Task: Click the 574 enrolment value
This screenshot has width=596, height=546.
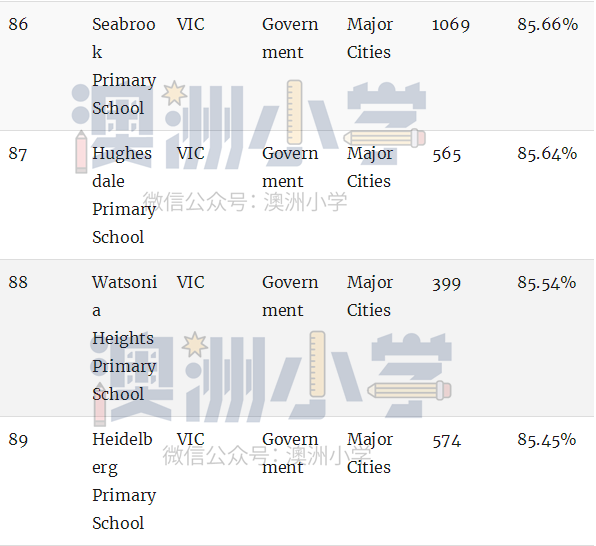Action: 447,440
